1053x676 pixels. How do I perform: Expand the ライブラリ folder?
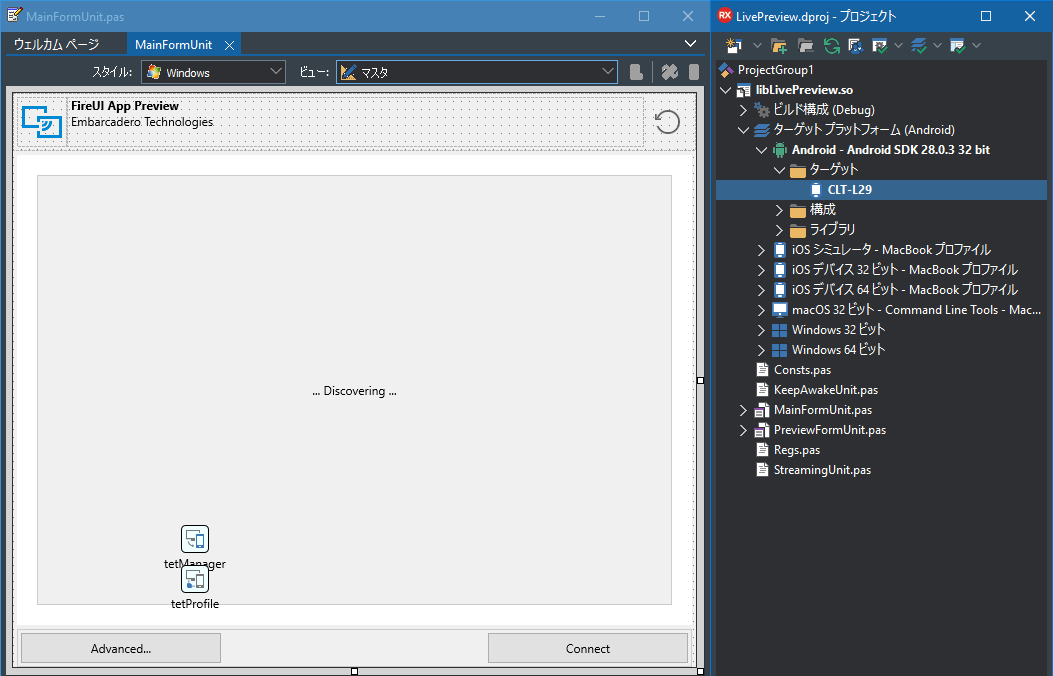pos(779,230)
